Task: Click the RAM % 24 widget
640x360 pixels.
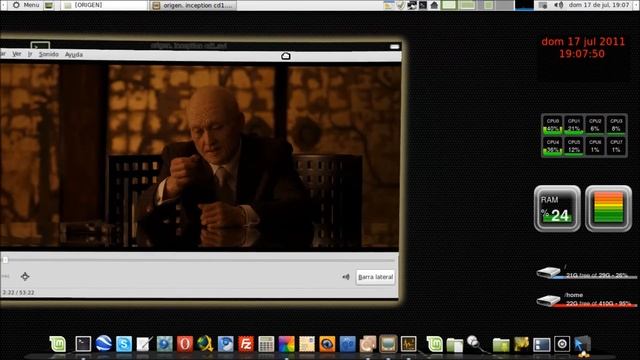Action: 557,209
